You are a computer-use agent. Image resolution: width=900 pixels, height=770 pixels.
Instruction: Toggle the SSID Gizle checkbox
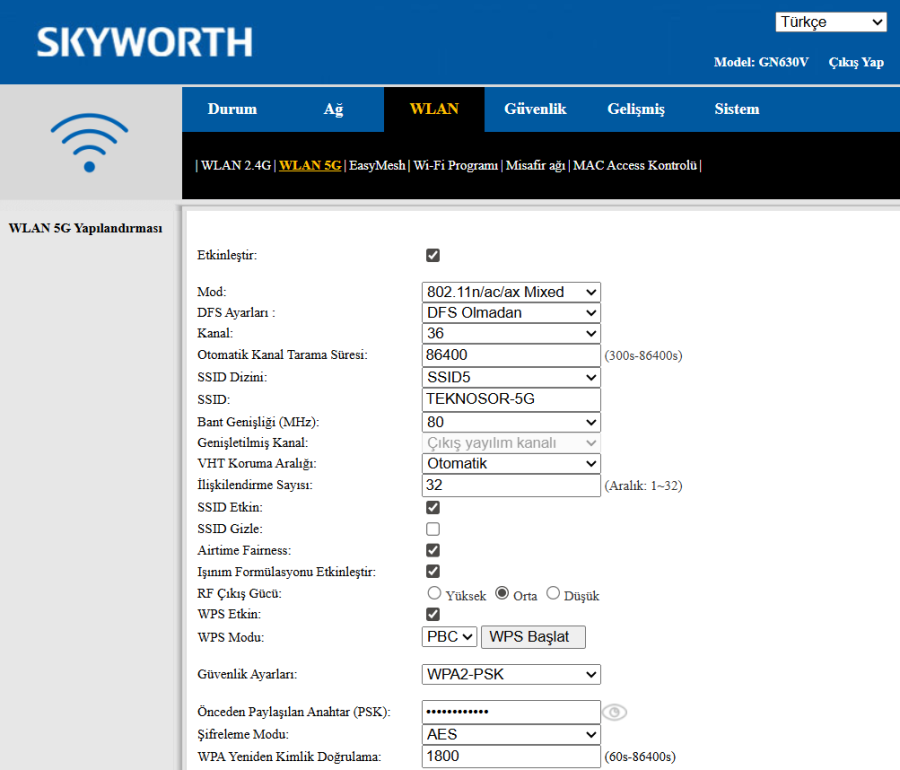coord(432,529)
